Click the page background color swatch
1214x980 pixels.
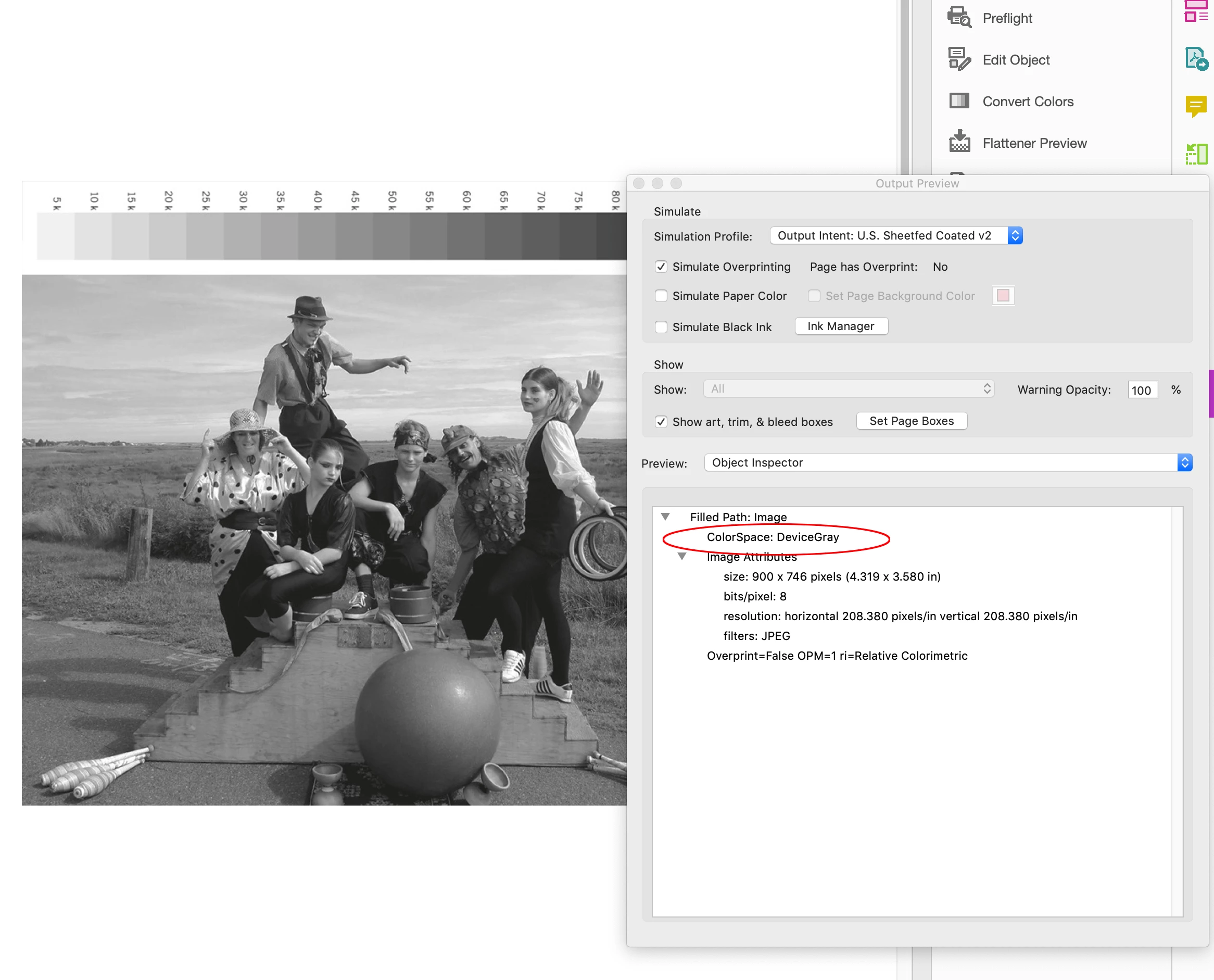point(1003,296)
